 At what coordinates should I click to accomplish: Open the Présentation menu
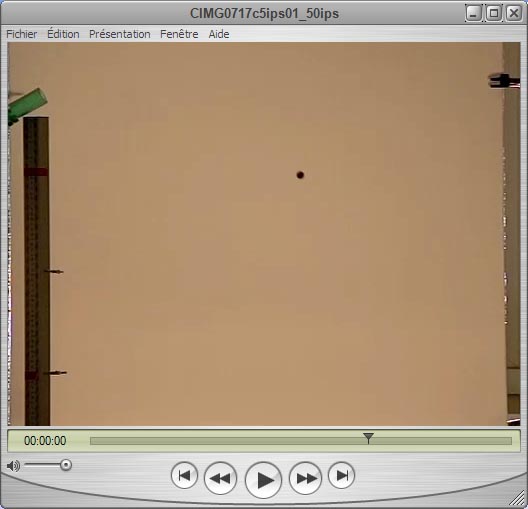(x=120, y=34)
